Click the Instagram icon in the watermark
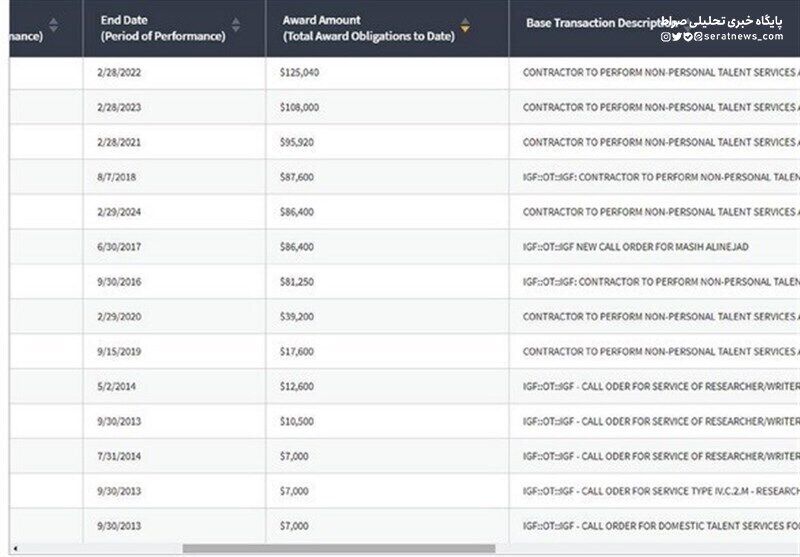800x557 pixels. [665, 36]
